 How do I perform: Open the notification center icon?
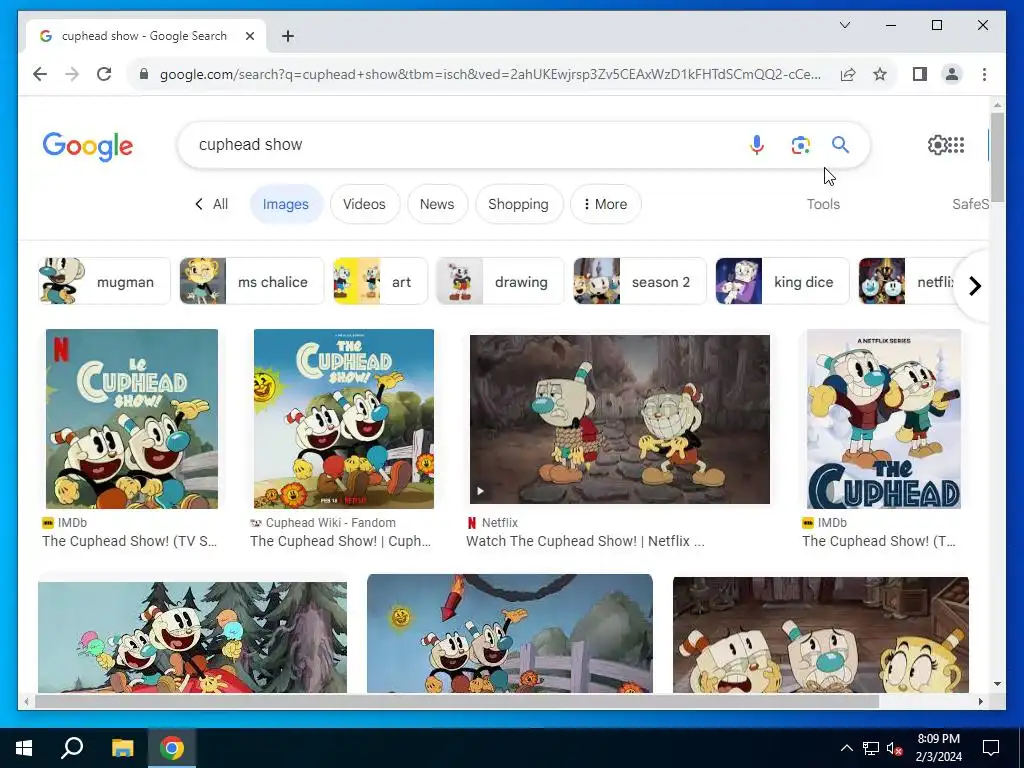(x=991, y=748)
